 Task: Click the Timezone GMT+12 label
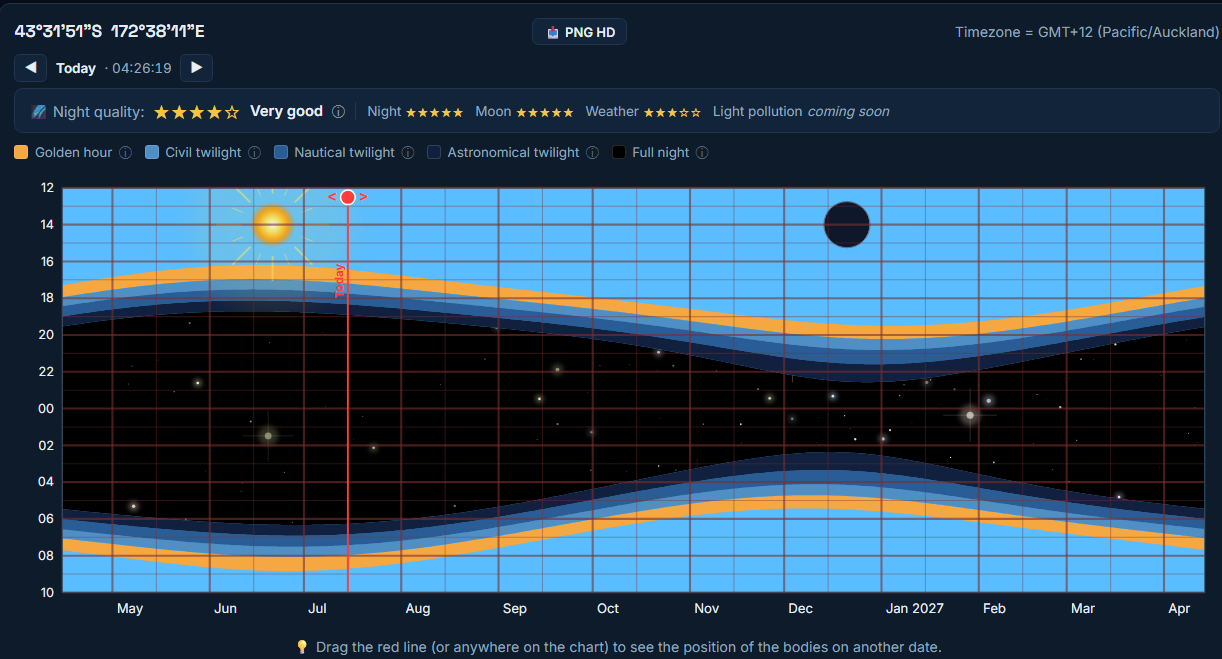[x=1087, y=32]
